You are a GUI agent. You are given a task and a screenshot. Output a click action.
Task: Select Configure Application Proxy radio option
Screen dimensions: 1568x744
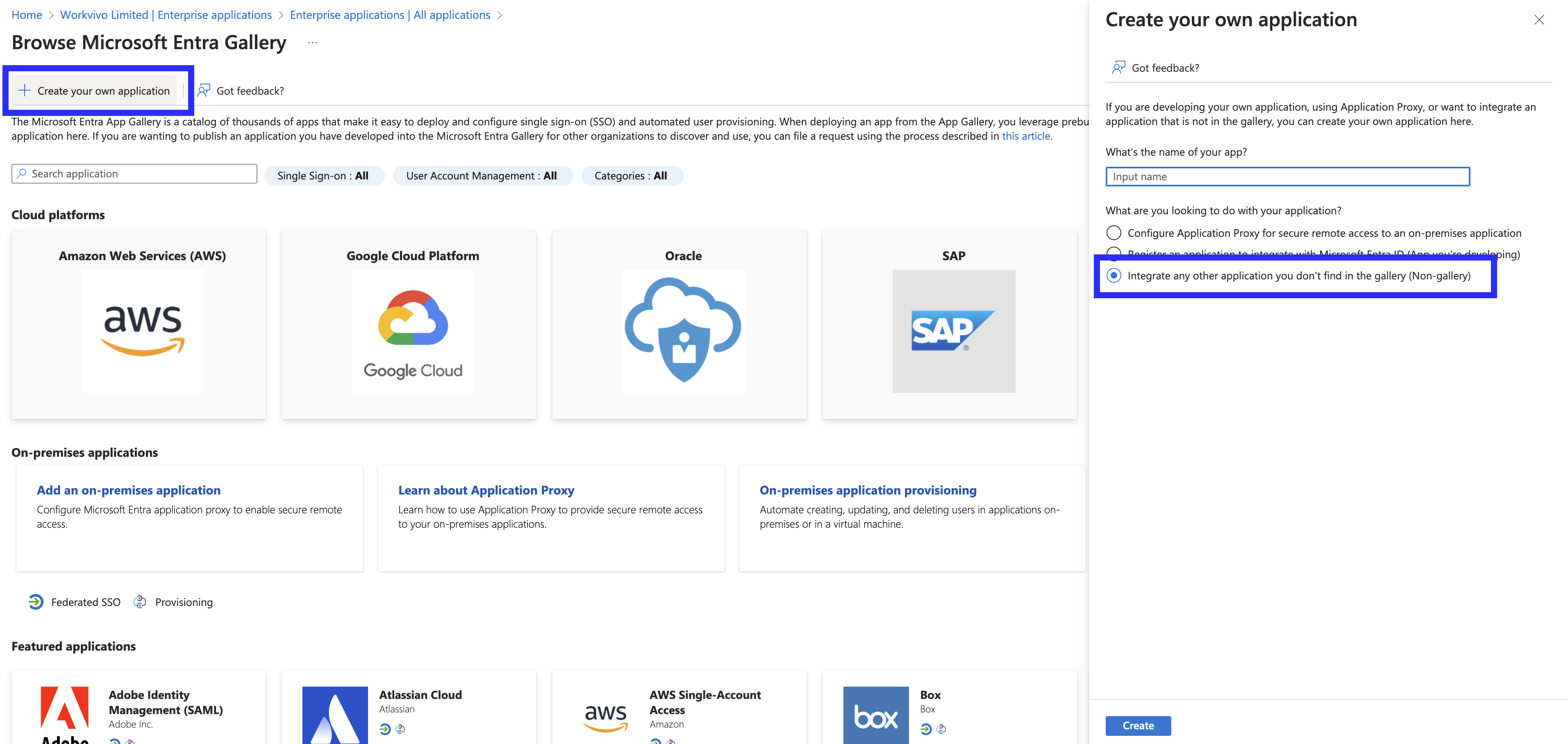click(1114, 233)
